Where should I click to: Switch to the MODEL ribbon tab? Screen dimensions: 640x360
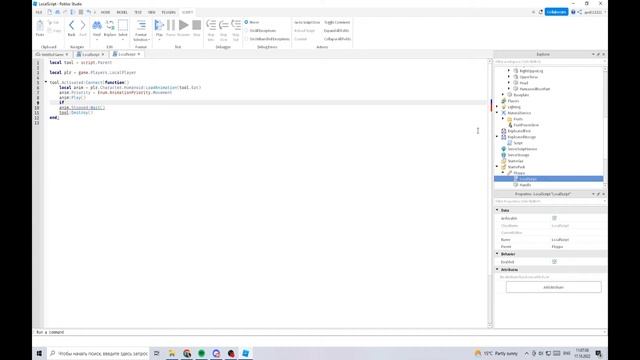pos(122,12)
